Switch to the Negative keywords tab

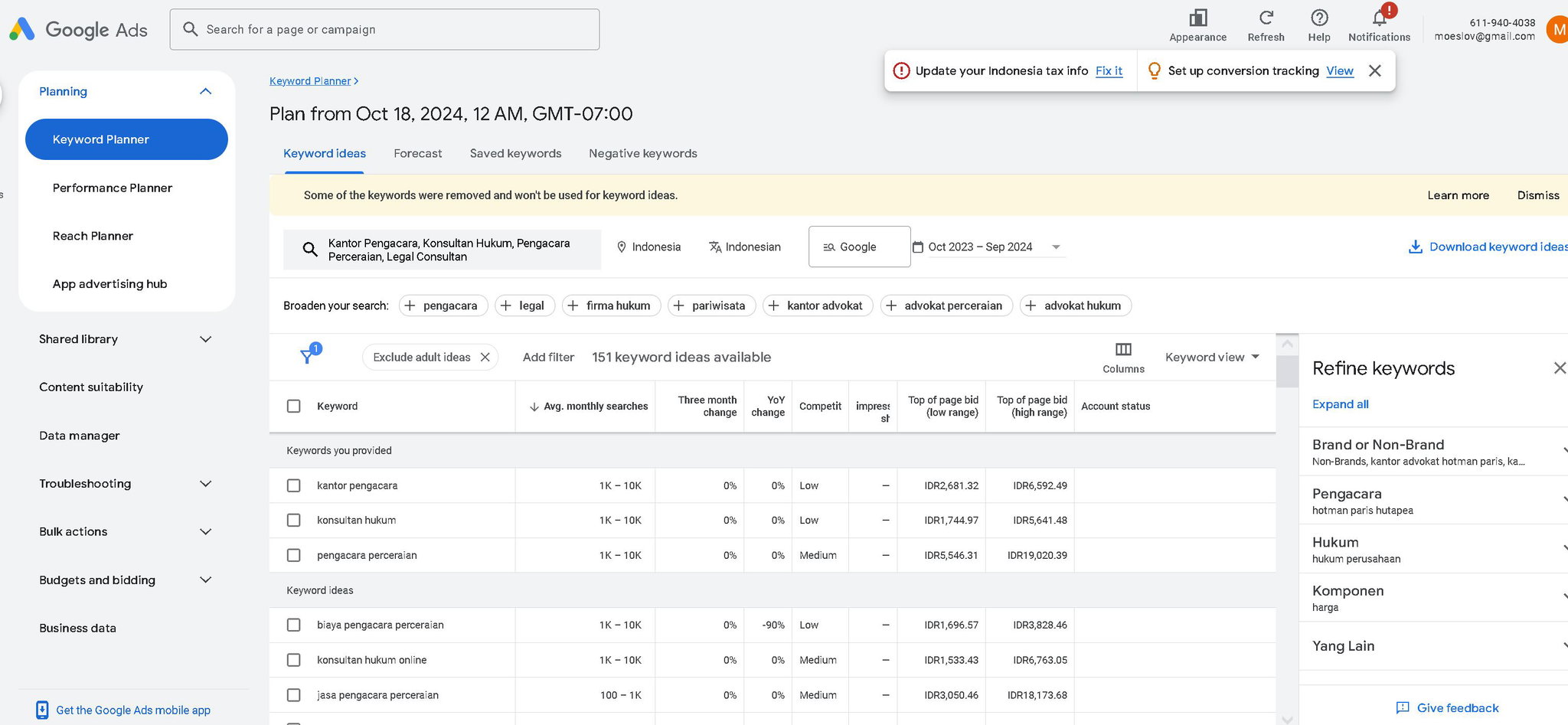[643, 153]
